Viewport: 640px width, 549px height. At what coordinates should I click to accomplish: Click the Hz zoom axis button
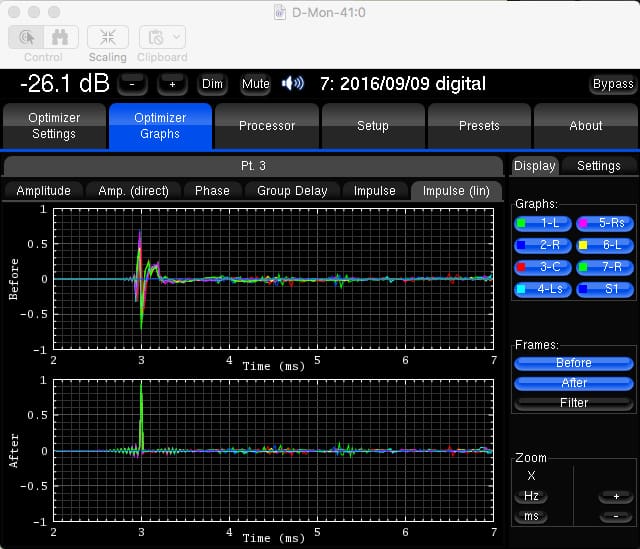(531, 496)
